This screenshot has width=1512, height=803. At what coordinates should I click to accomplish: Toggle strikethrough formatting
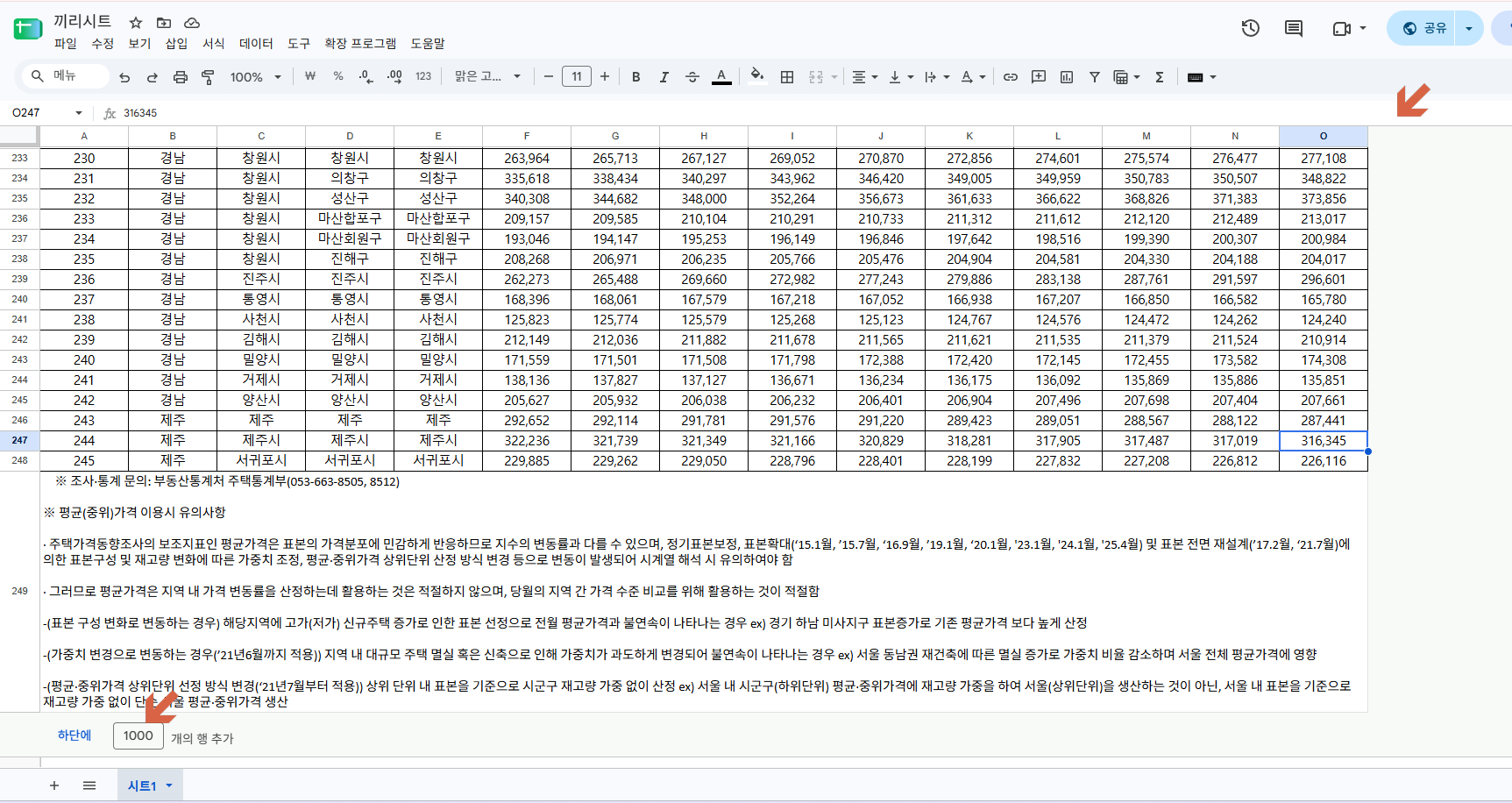click(692, 77)
